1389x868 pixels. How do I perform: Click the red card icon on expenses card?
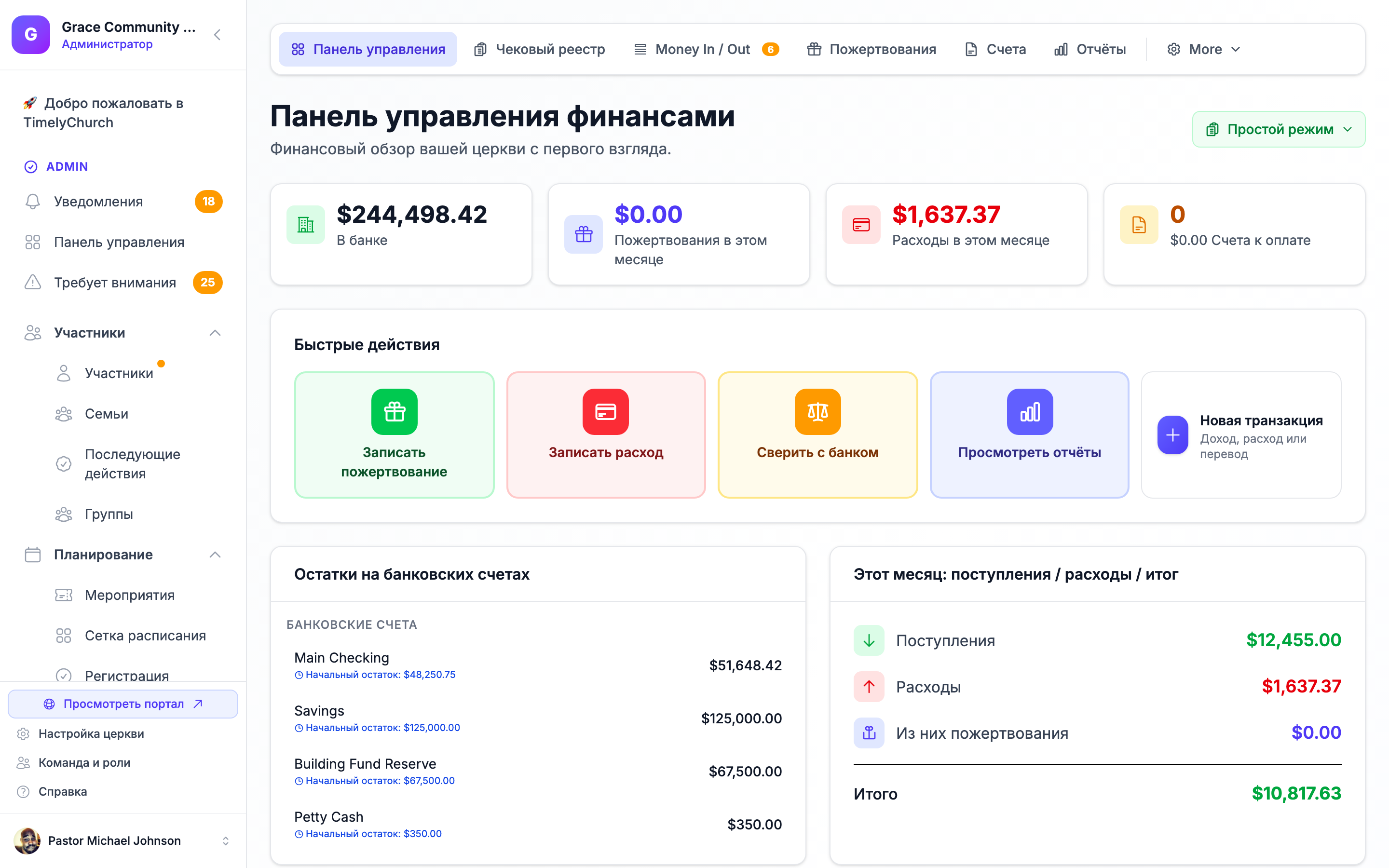click(x=861, y=224)
